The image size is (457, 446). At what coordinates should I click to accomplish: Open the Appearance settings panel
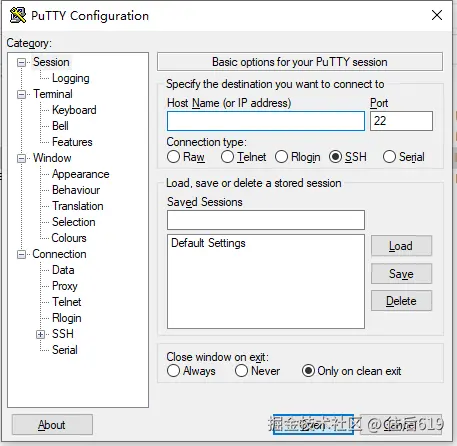pos(81,174)
